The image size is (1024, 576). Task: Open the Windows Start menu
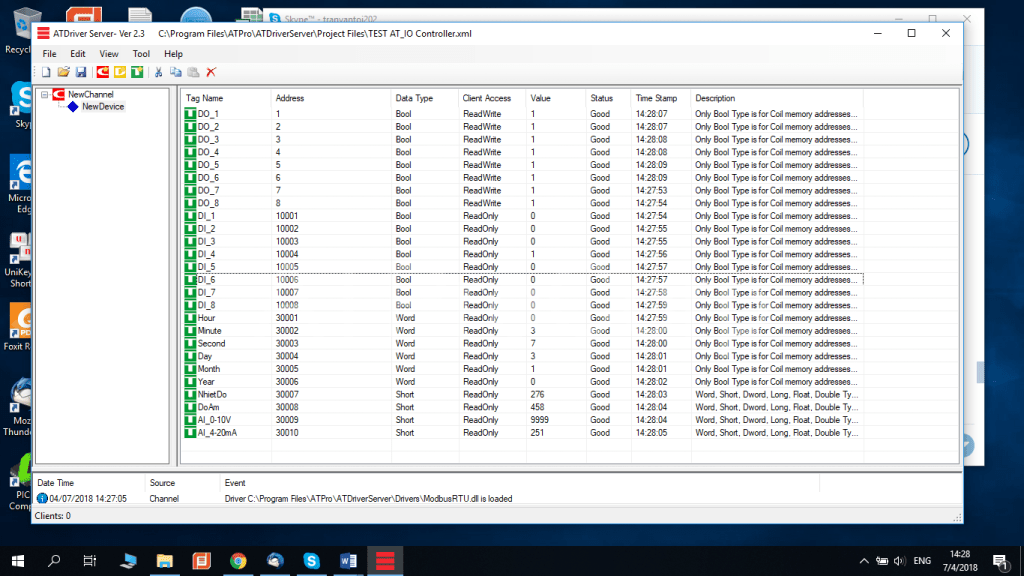(18, 561)
